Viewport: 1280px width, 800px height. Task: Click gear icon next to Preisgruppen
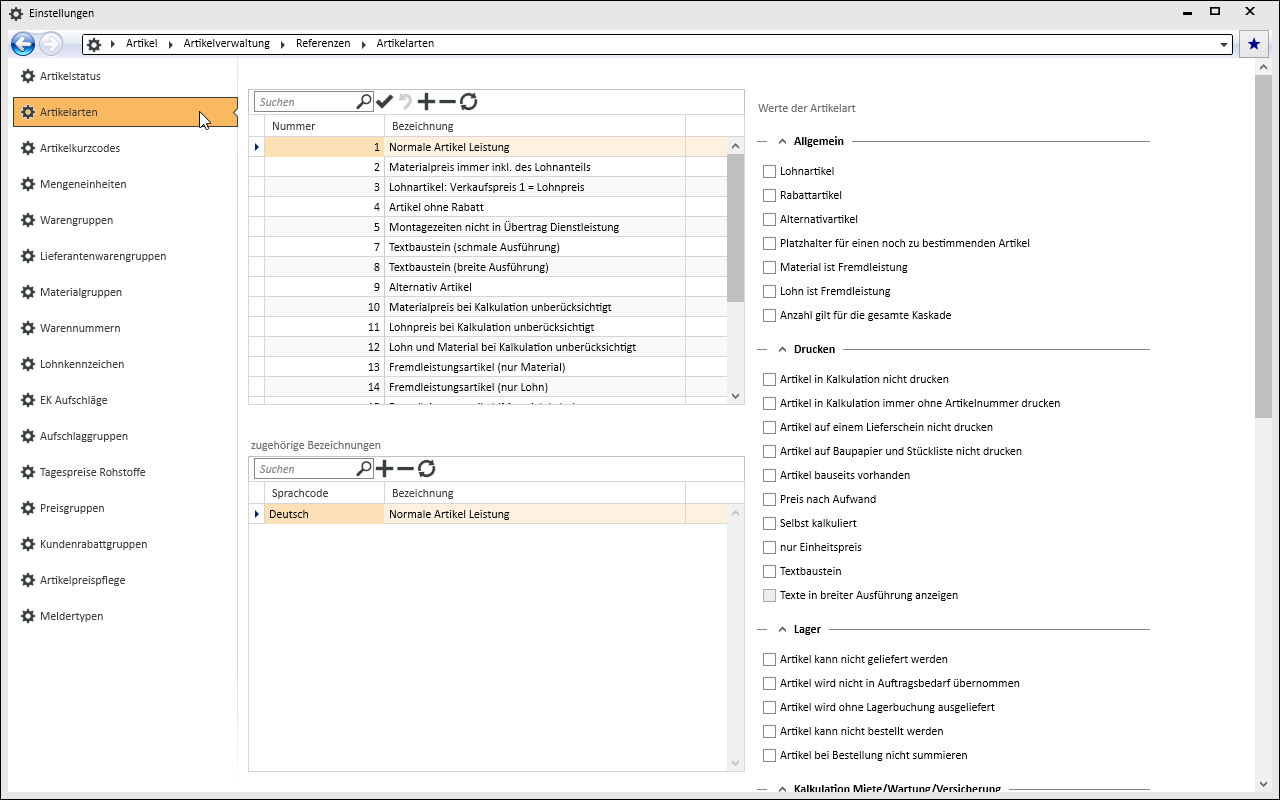(x=28, y=508)
